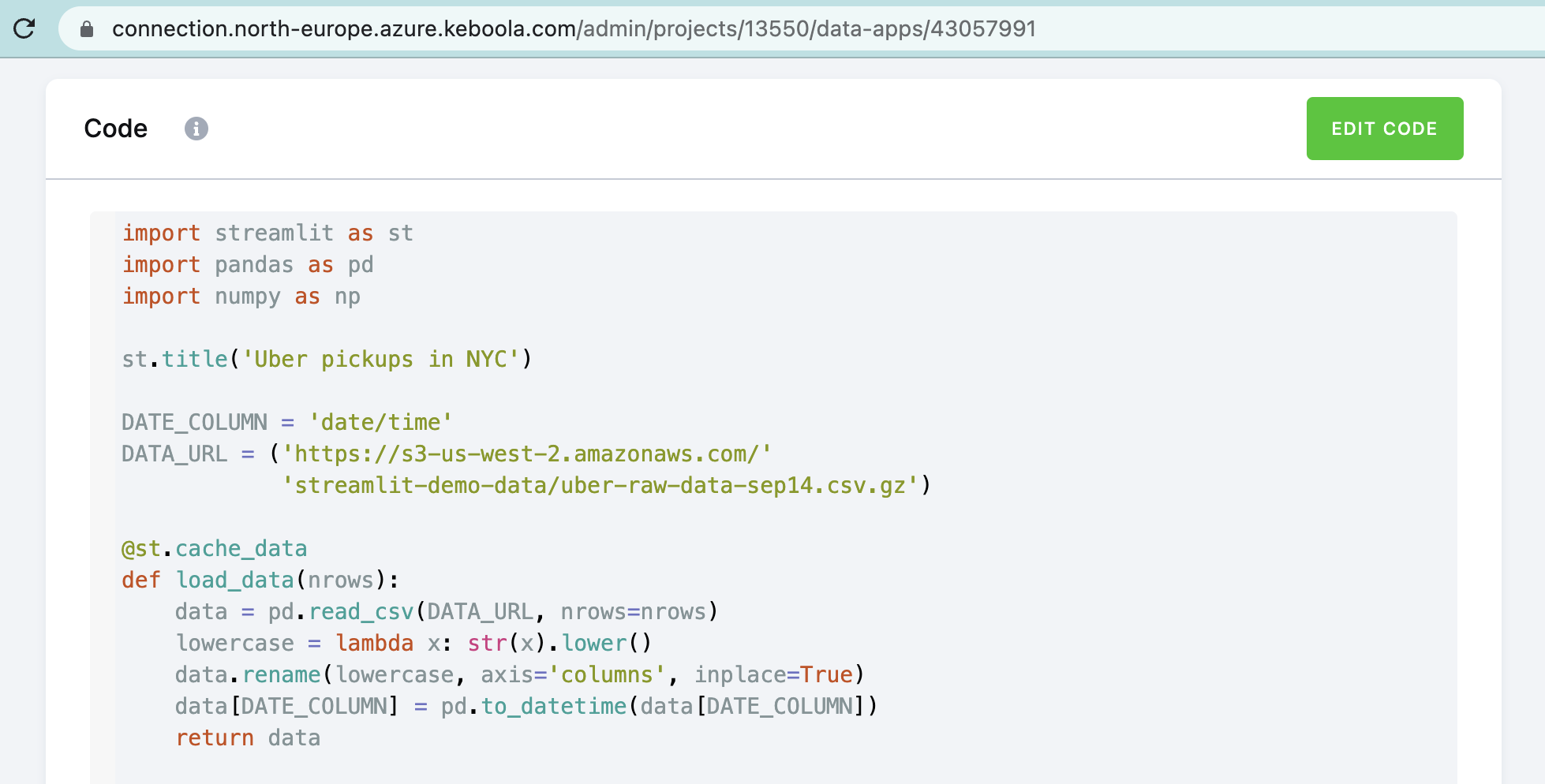Click the EDIT CODE button
Image resolution: width=1545 pixels, height=784 pixels.
point(1384,129)
